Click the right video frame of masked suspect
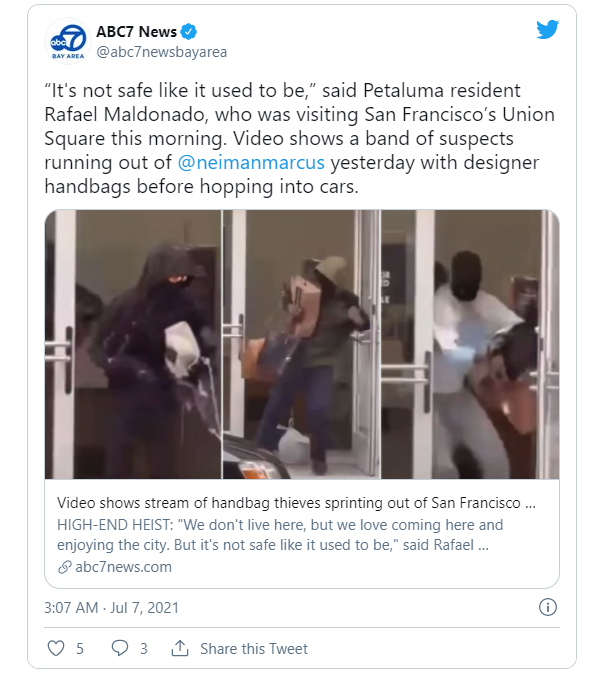Screen dimensions: 606x680 pos(470,344)
